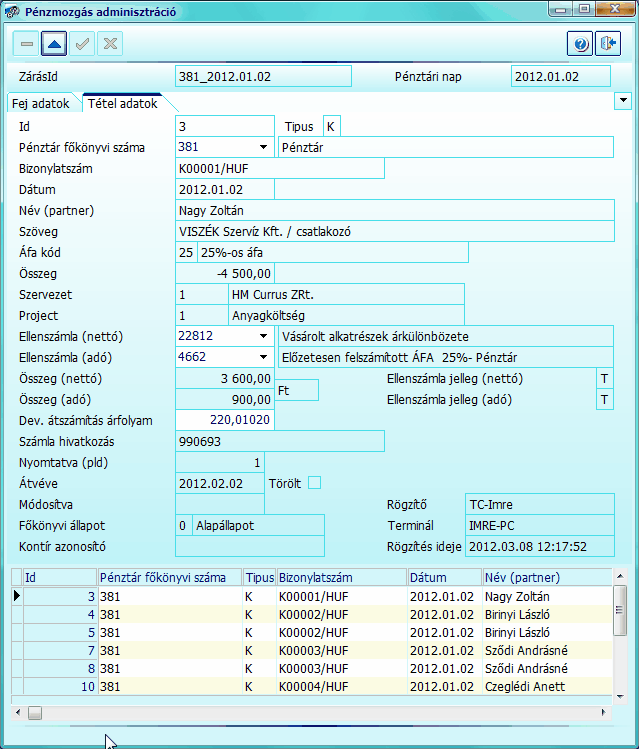Open the Ellenszámla (nettó) 22812 dropdown
The width and height of the screenshot is (639, 749).
coord(263,336)
